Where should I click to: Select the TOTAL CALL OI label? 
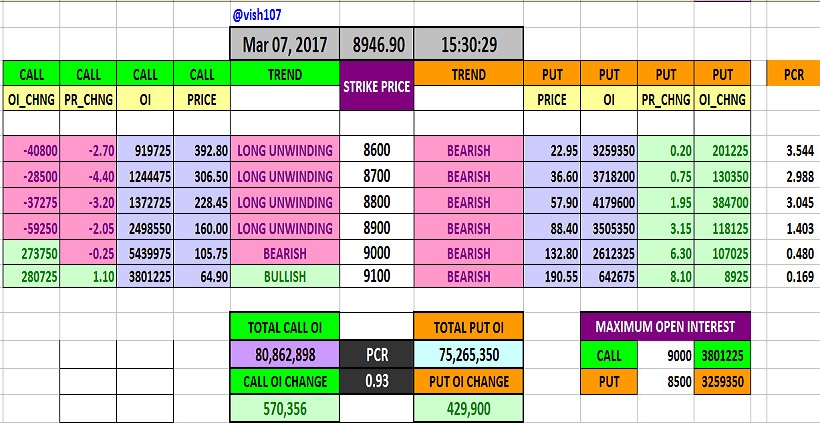pyautogui.click(x=285, y=326)
